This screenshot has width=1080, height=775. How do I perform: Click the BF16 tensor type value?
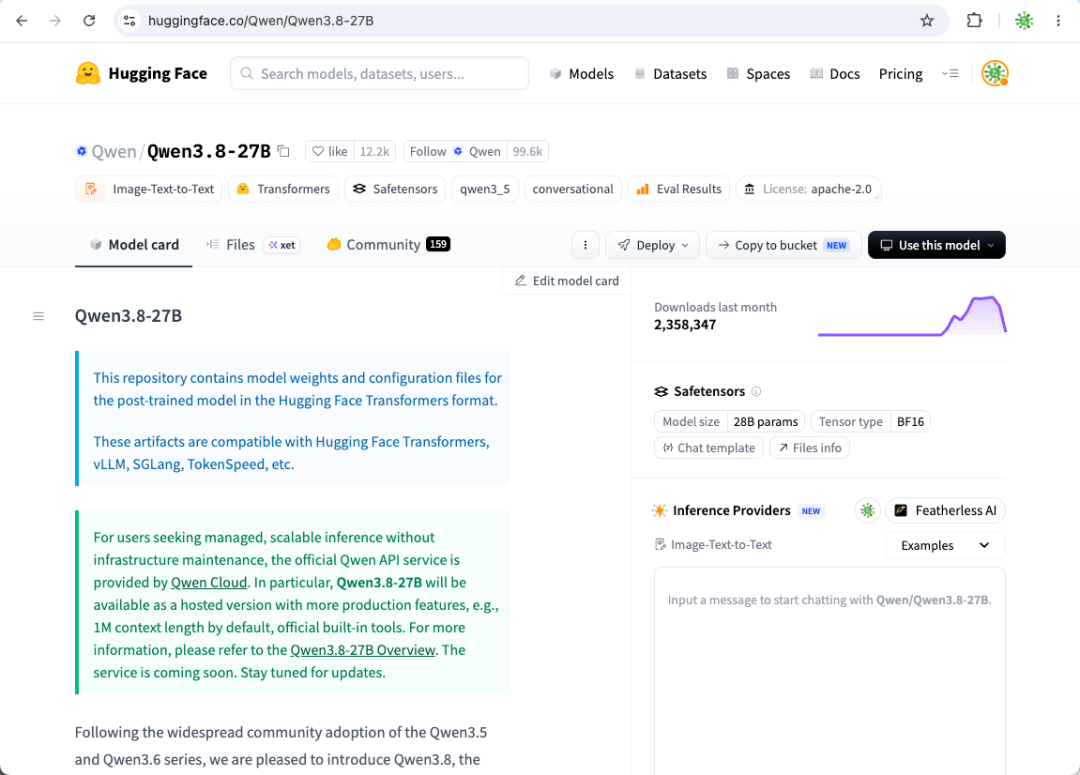click(x=911, y=422)
